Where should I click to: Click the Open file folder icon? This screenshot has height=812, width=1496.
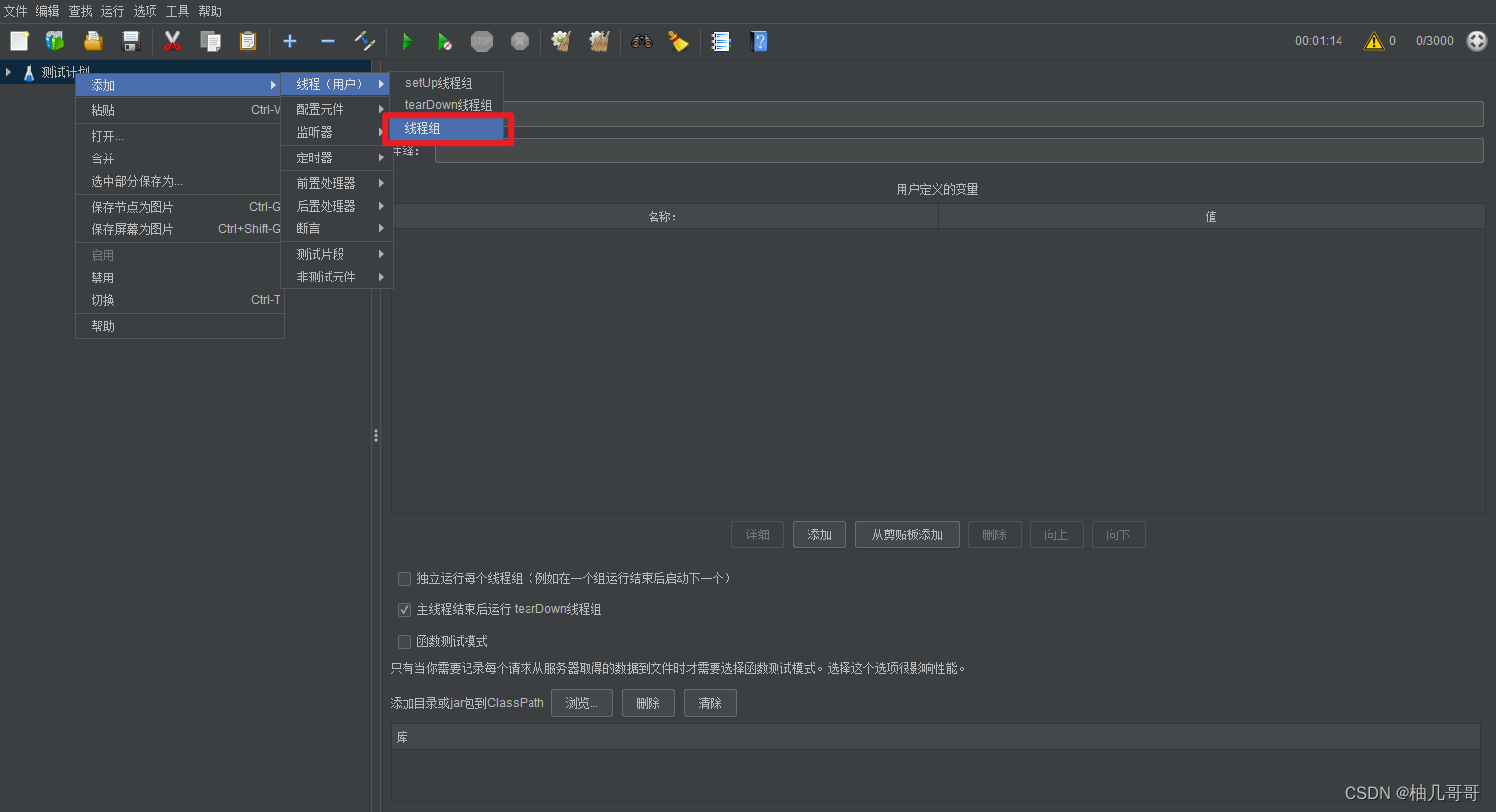93,41
